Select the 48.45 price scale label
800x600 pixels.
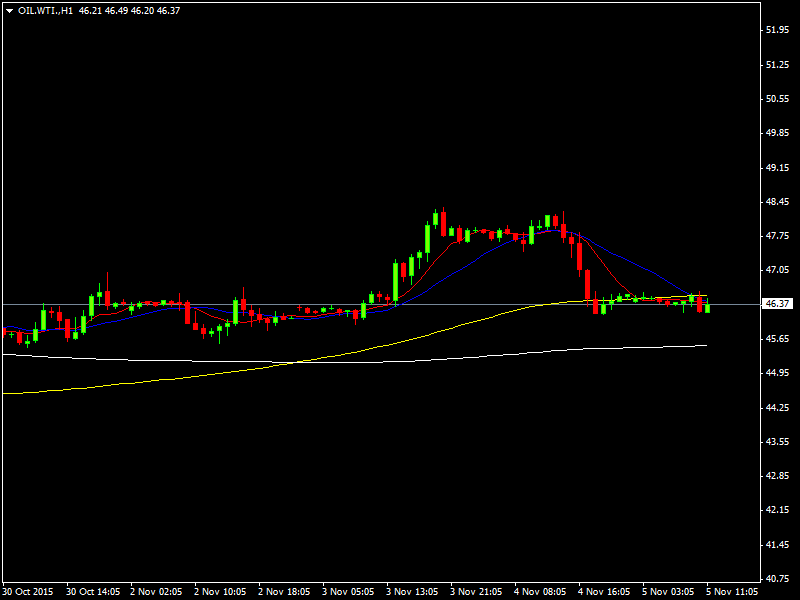(777, 202)
